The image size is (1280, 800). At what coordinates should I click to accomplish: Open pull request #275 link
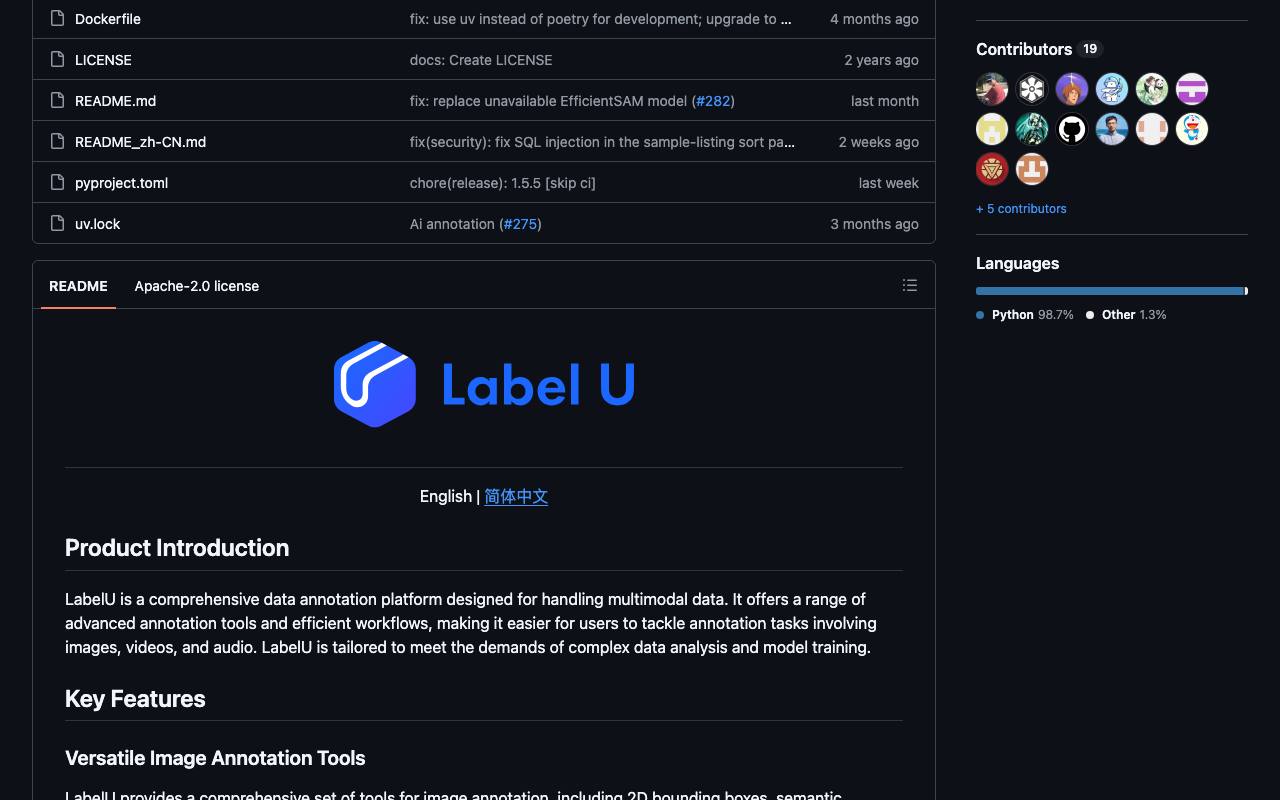tap(520, 224)
